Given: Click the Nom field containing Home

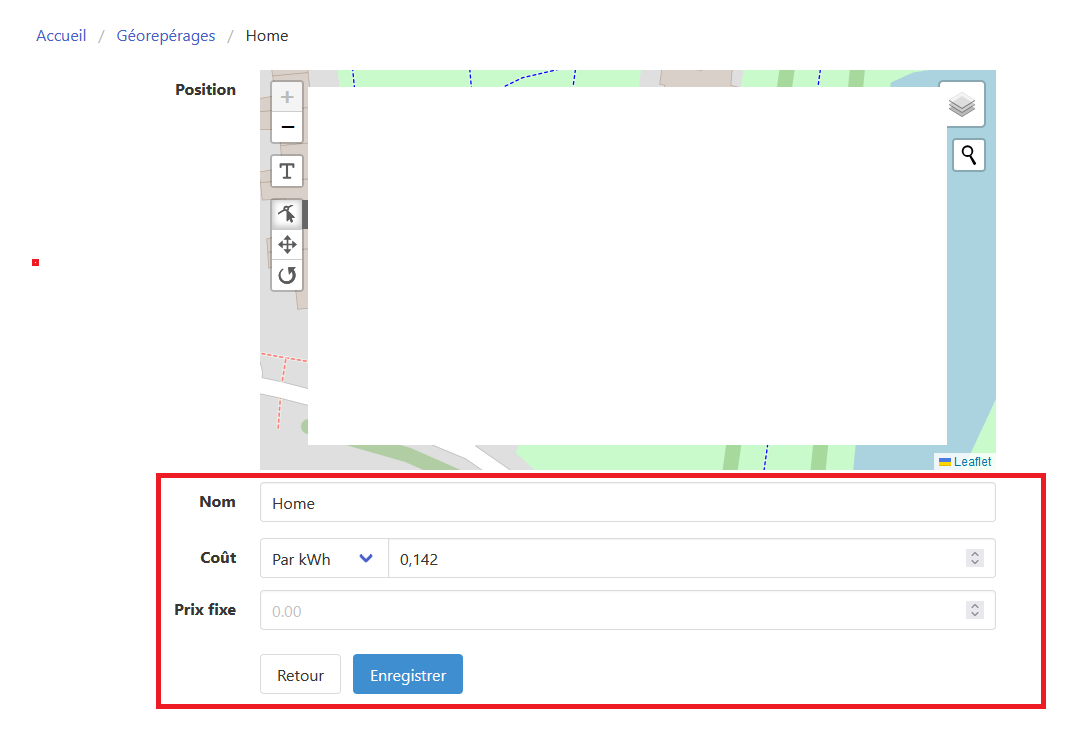Looking at the screenshot, I should tap(628, 503).
